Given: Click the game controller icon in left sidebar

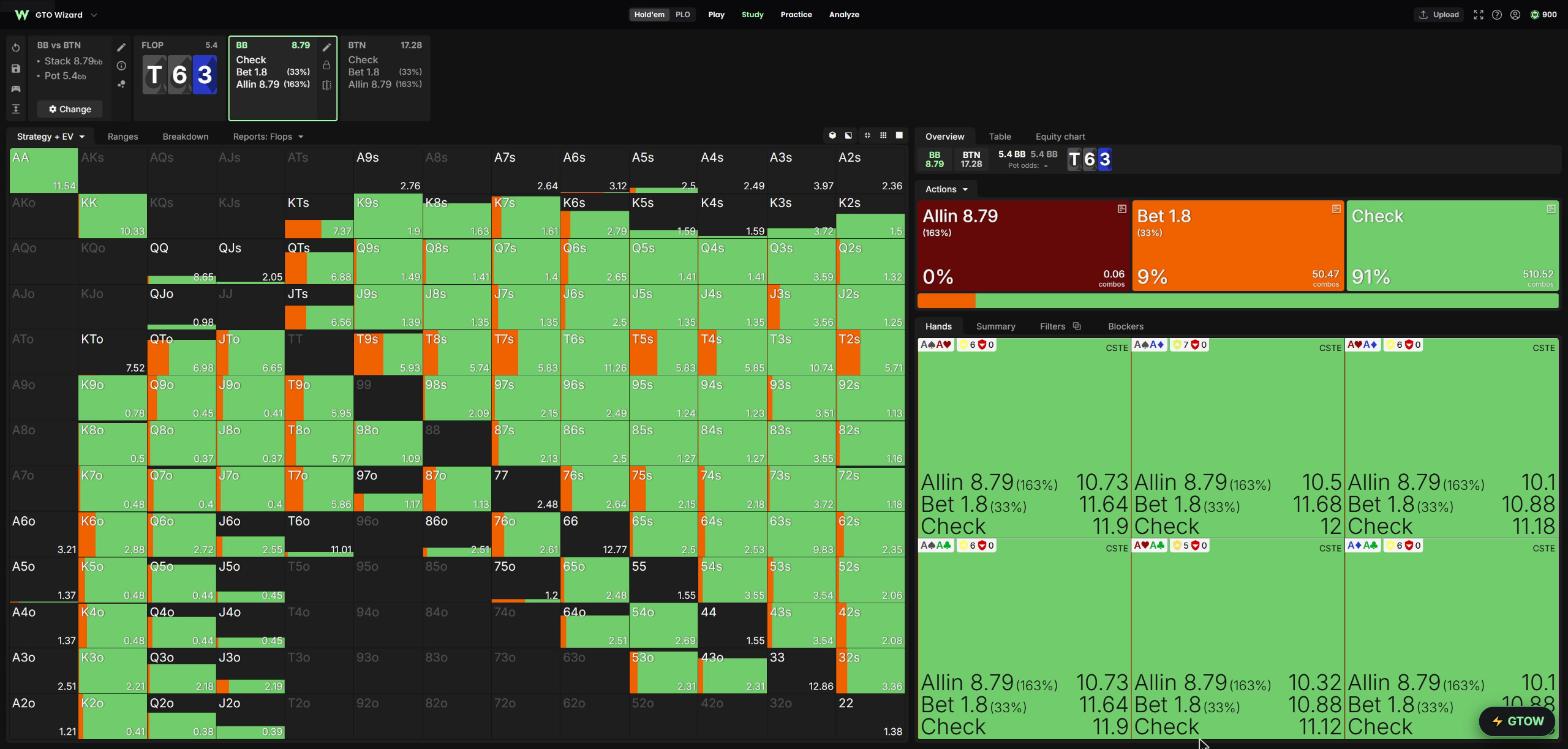Looking at the screenshot, I should 15,89.
